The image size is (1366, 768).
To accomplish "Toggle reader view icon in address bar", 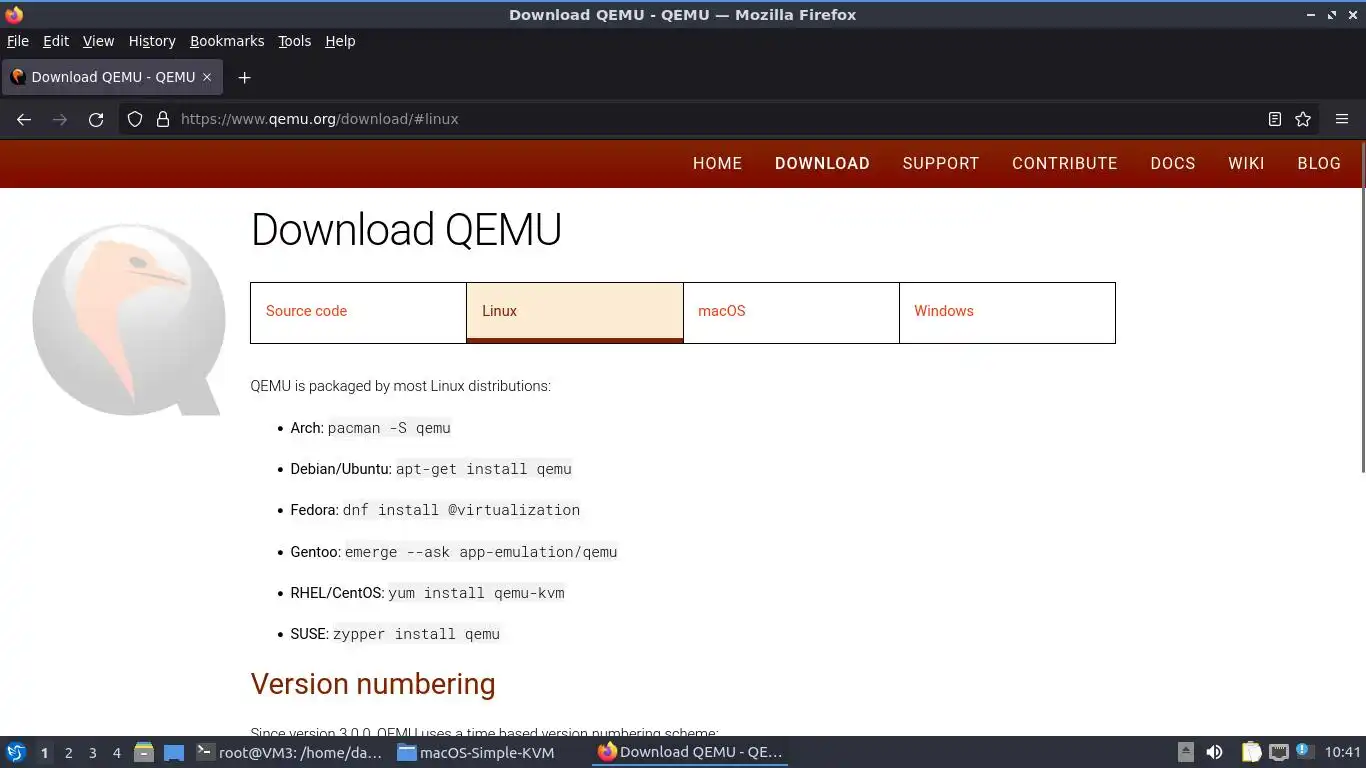I will tap(1275, 119).
